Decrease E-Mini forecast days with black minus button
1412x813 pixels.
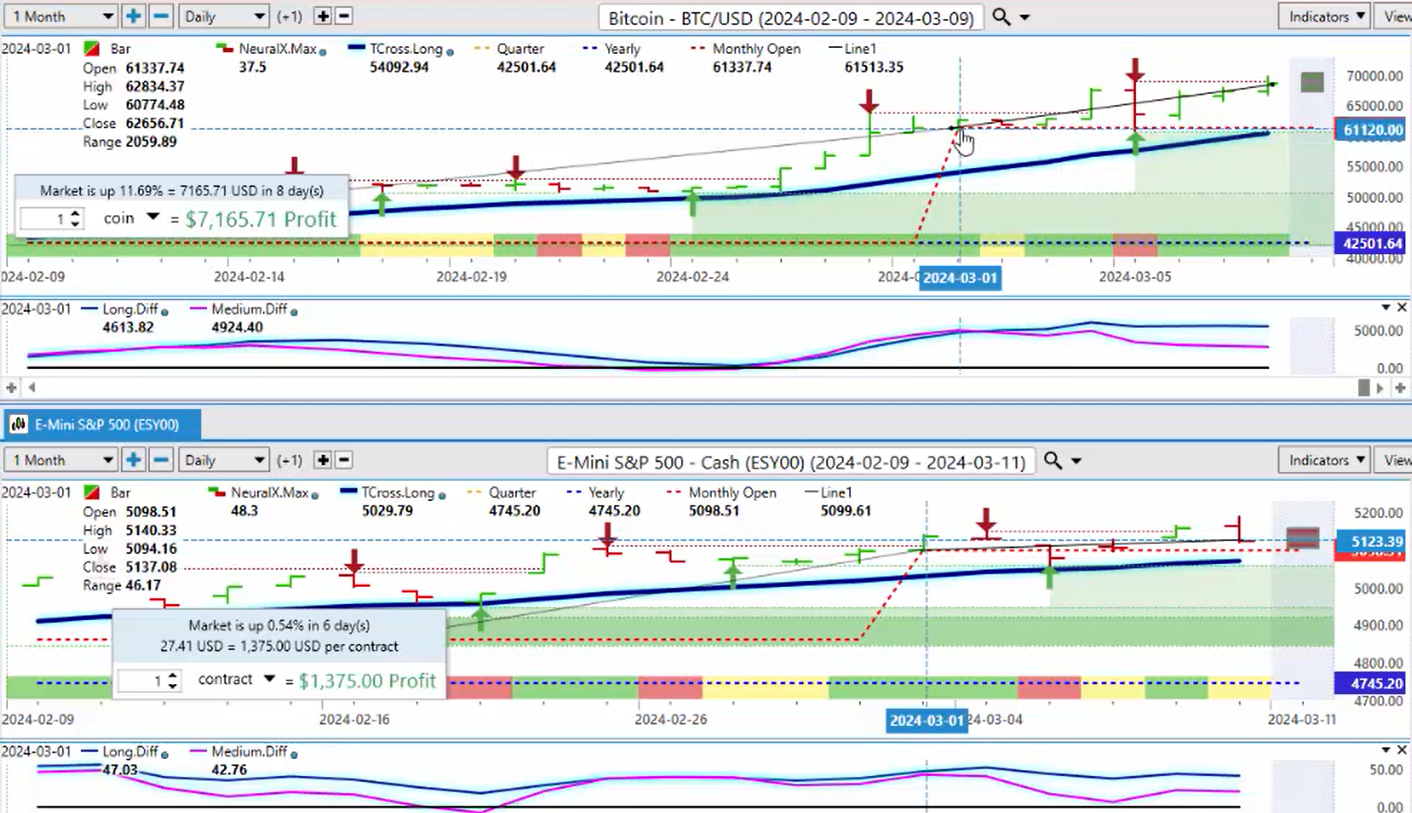tap(343, 460)
